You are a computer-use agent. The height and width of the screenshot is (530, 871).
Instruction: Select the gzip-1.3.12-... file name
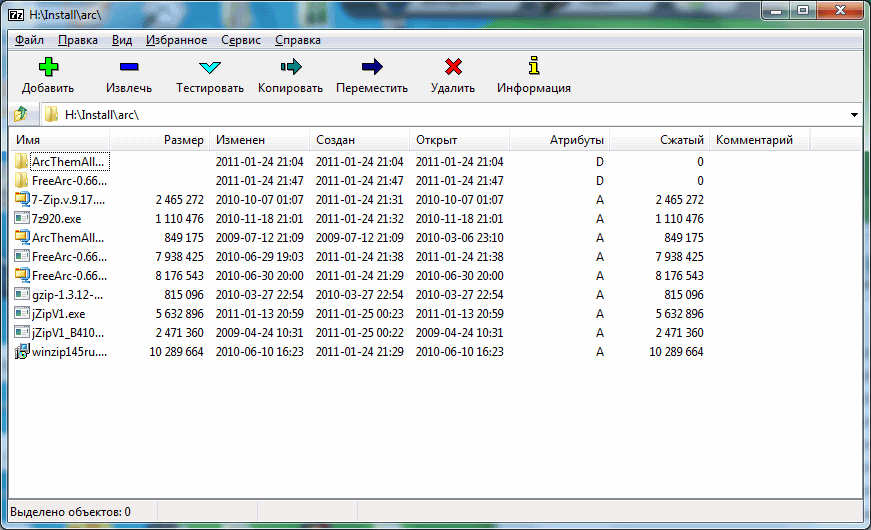point(67,295)
